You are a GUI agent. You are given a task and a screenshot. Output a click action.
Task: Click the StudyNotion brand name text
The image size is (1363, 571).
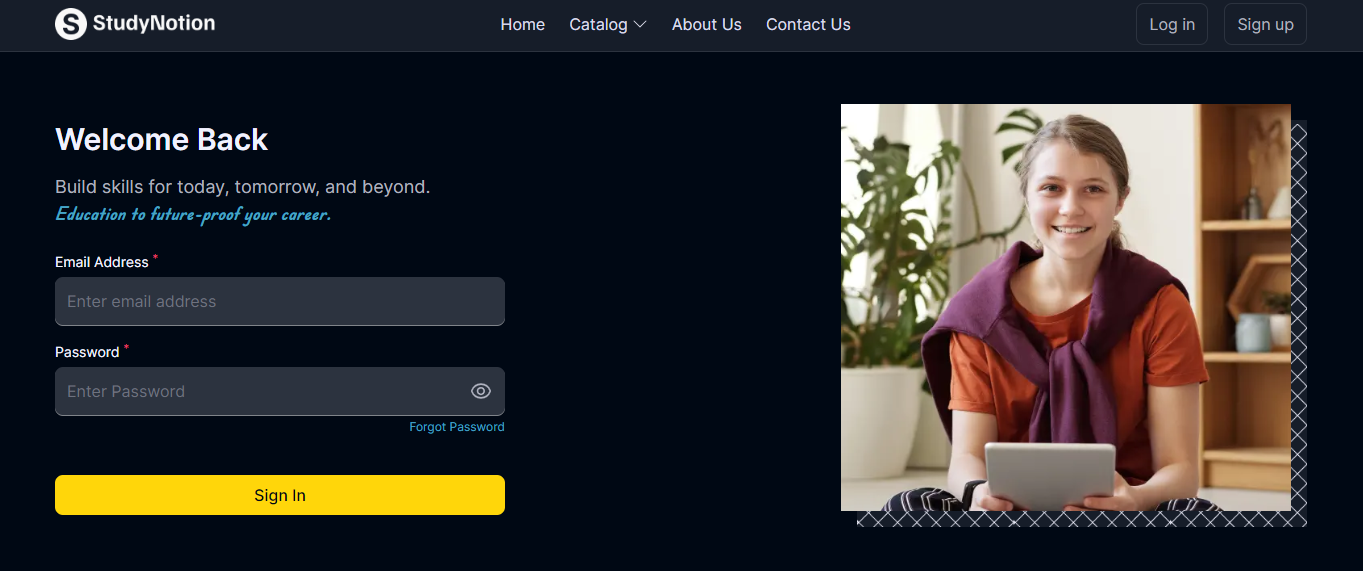point(154,23)
